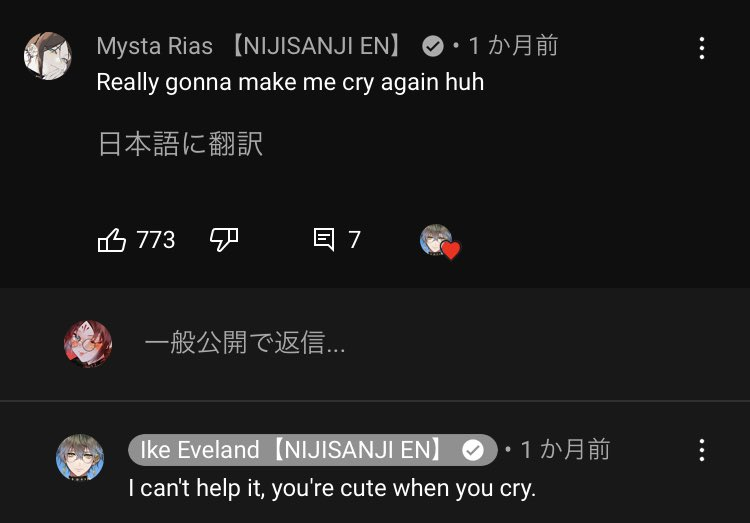Click the 一般公開で返信 reply field

pos(244,343)
